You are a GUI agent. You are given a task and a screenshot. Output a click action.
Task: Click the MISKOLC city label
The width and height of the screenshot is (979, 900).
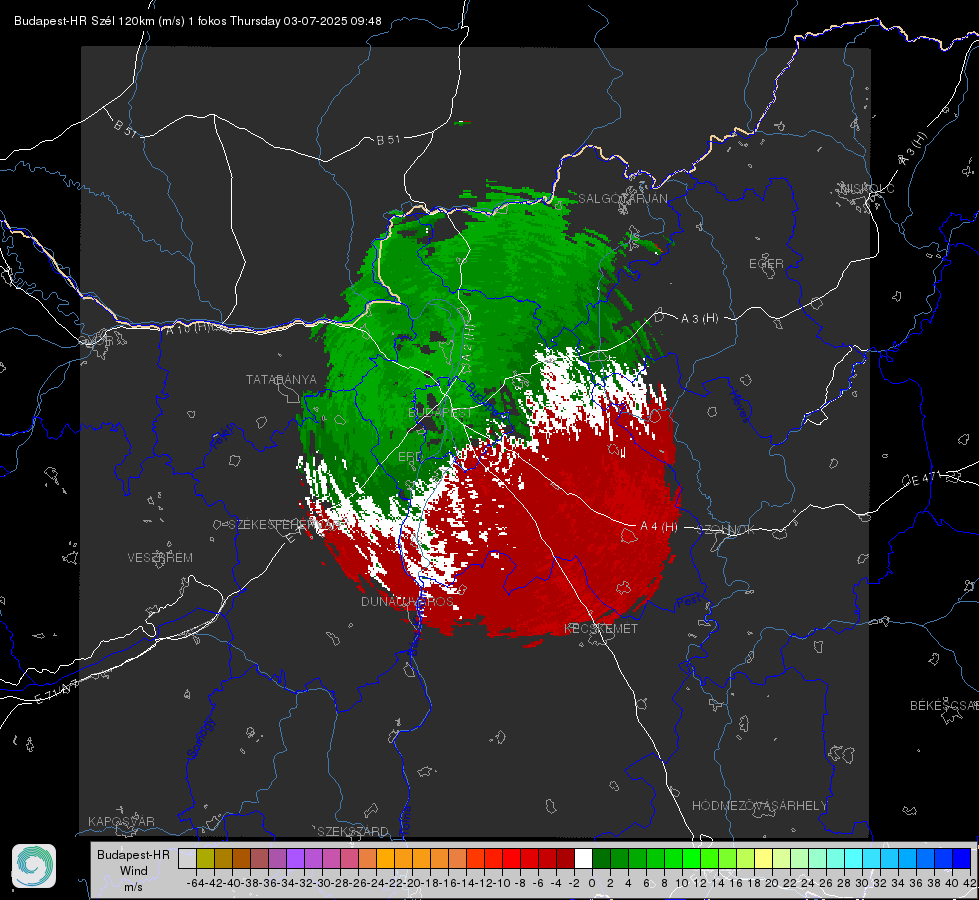tap(867, 189)
